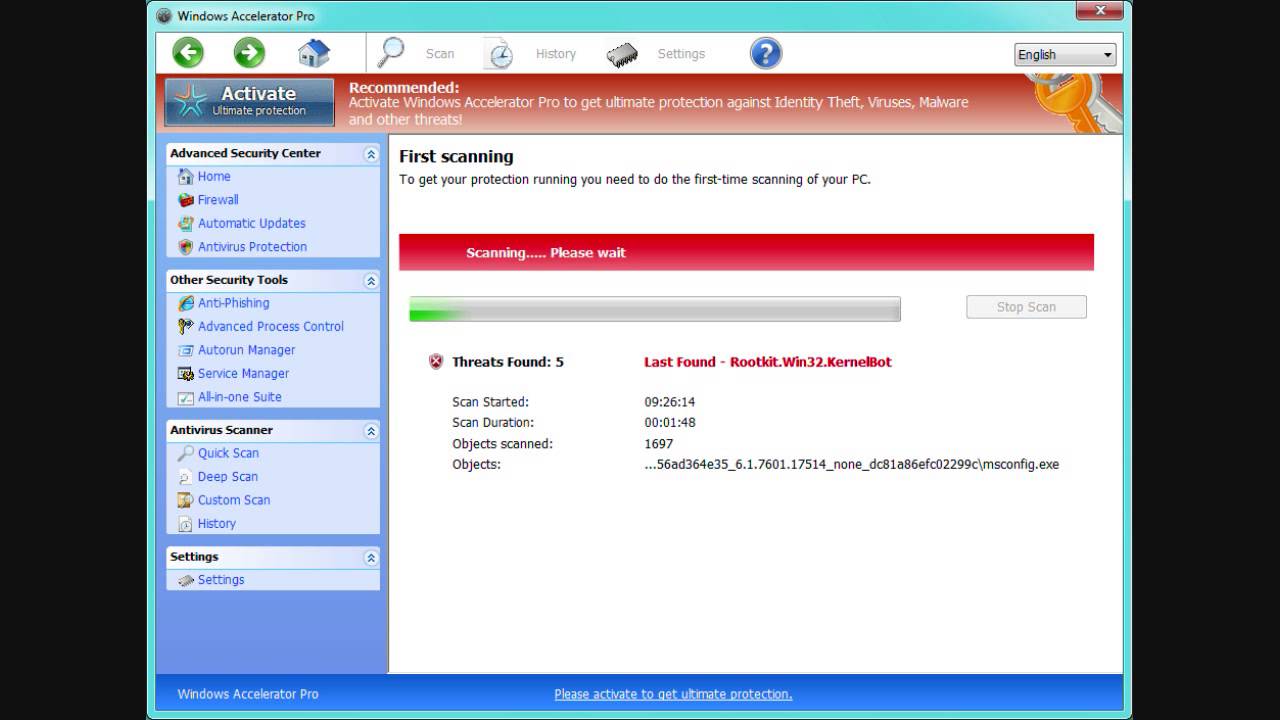The image size is (1280, 720).
Task: Go to the home house icon
Action: pyautogui.click(x=313, y=53)
